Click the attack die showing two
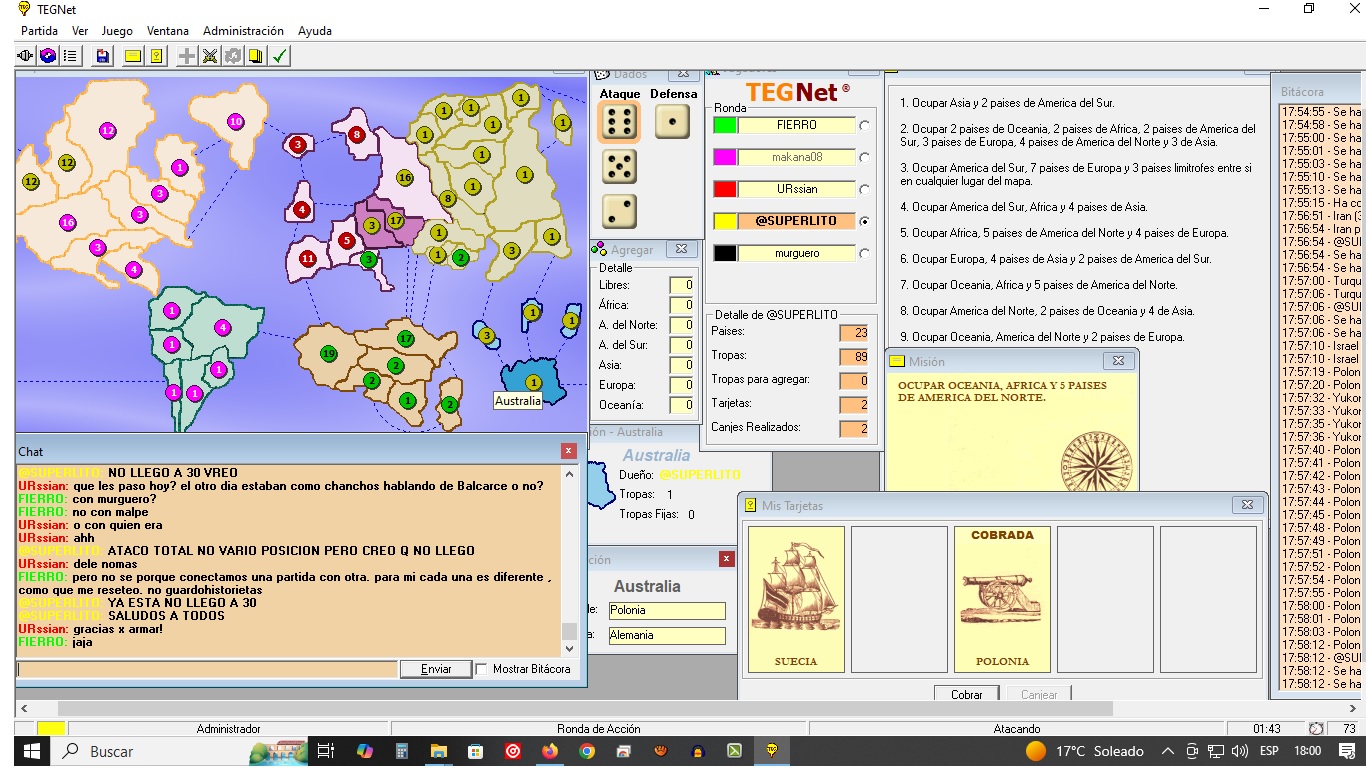 point(619,211)
